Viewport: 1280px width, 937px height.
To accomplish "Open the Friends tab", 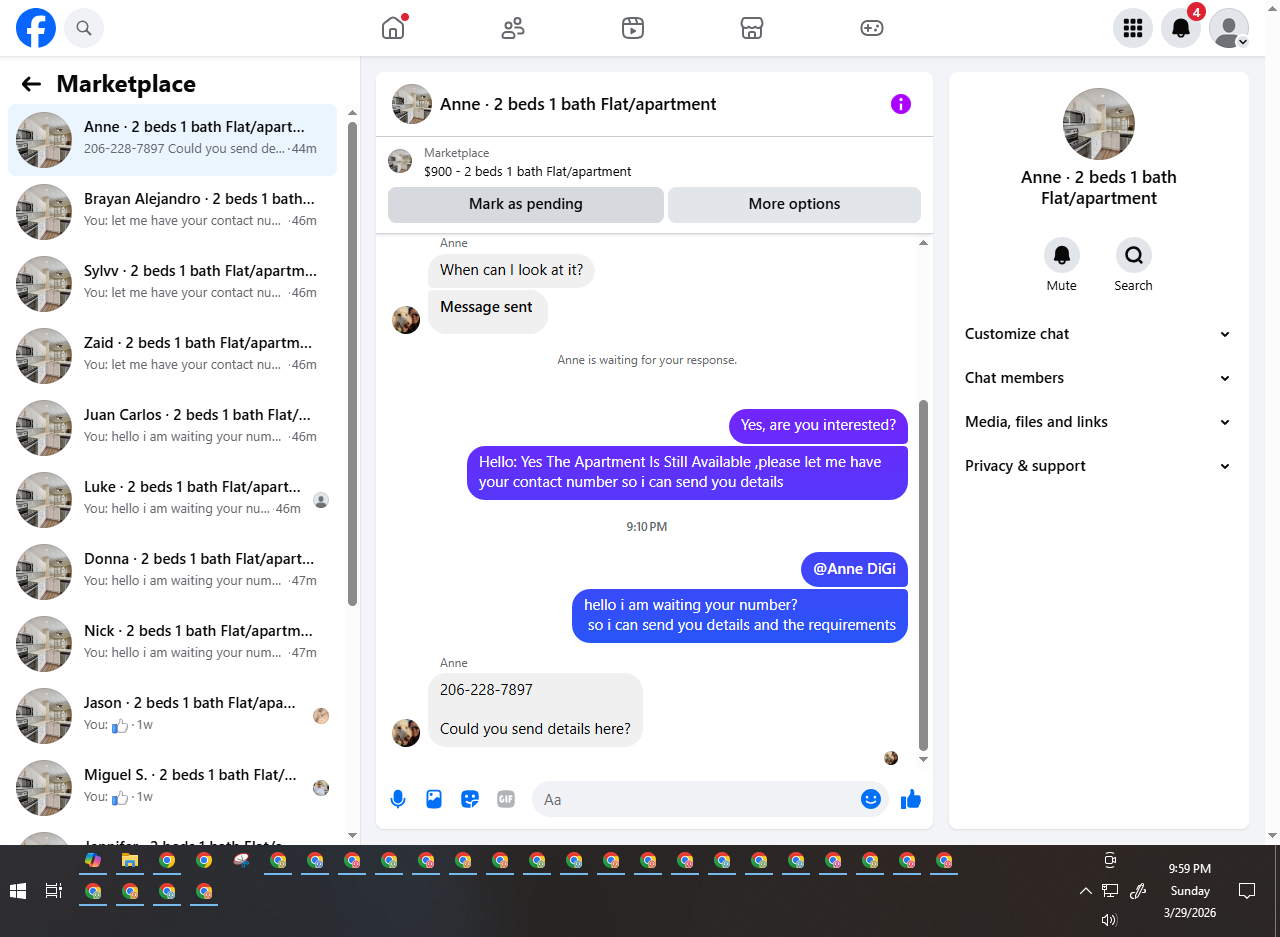I will tap(513, 28).
